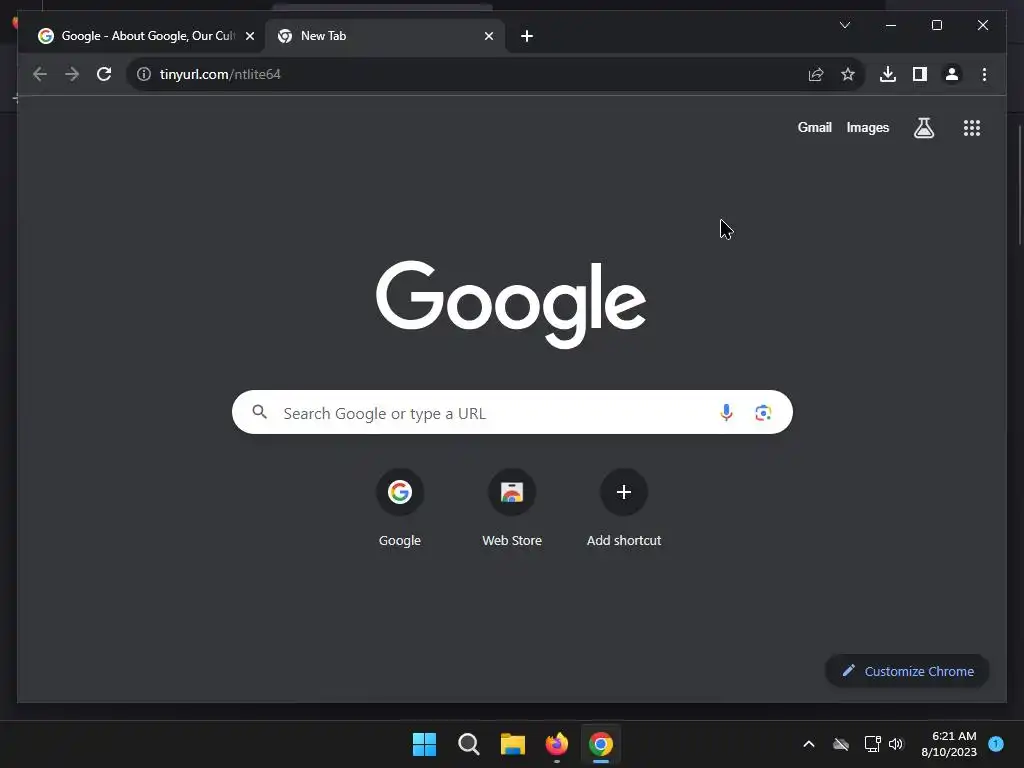Switch to Google - About Google tab
1024x768 pixels.
pos(146,36)
